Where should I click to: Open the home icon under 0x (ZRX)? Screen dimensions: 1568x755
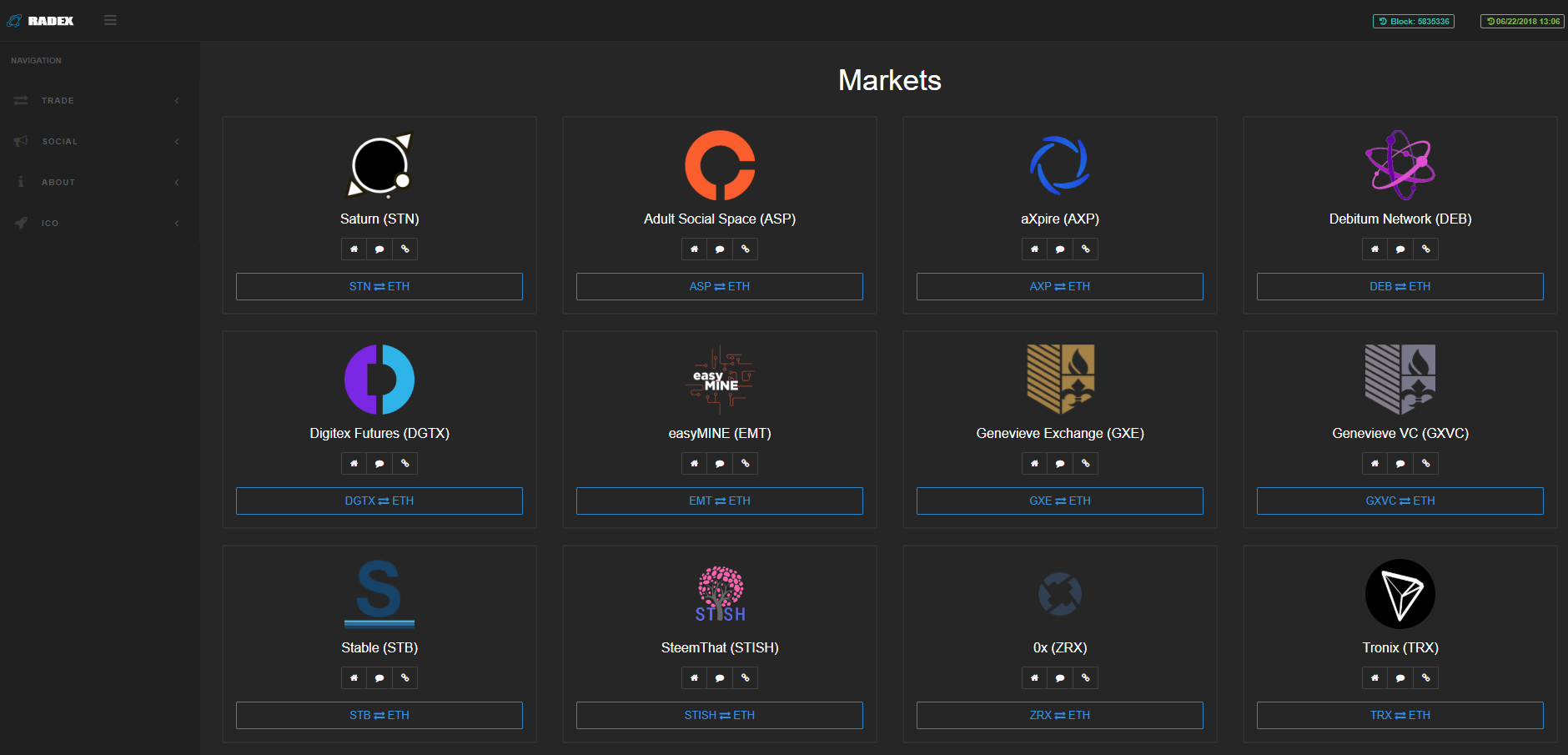(1034, 677)
